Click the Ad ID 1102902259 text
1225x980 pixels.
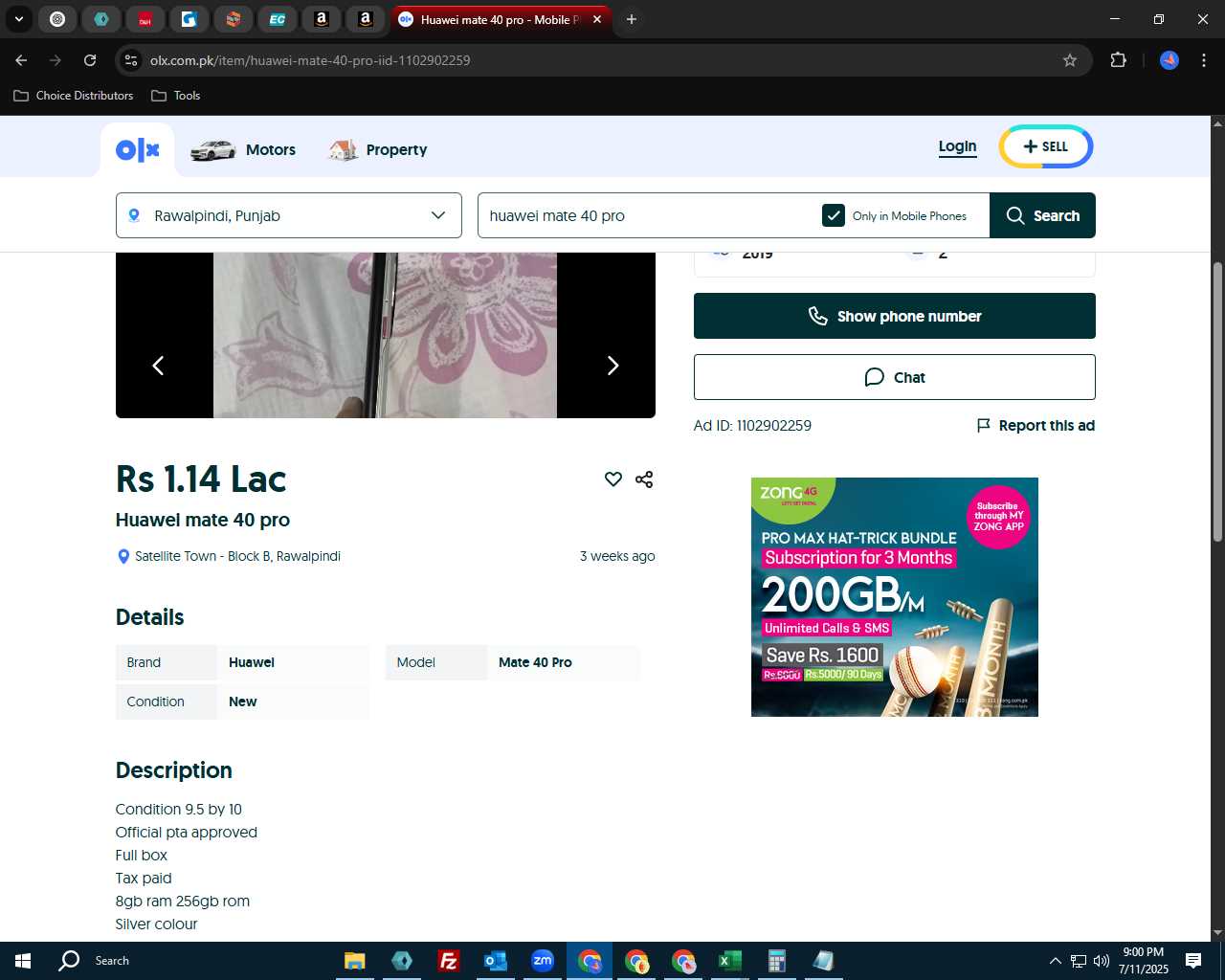[752, 426]
